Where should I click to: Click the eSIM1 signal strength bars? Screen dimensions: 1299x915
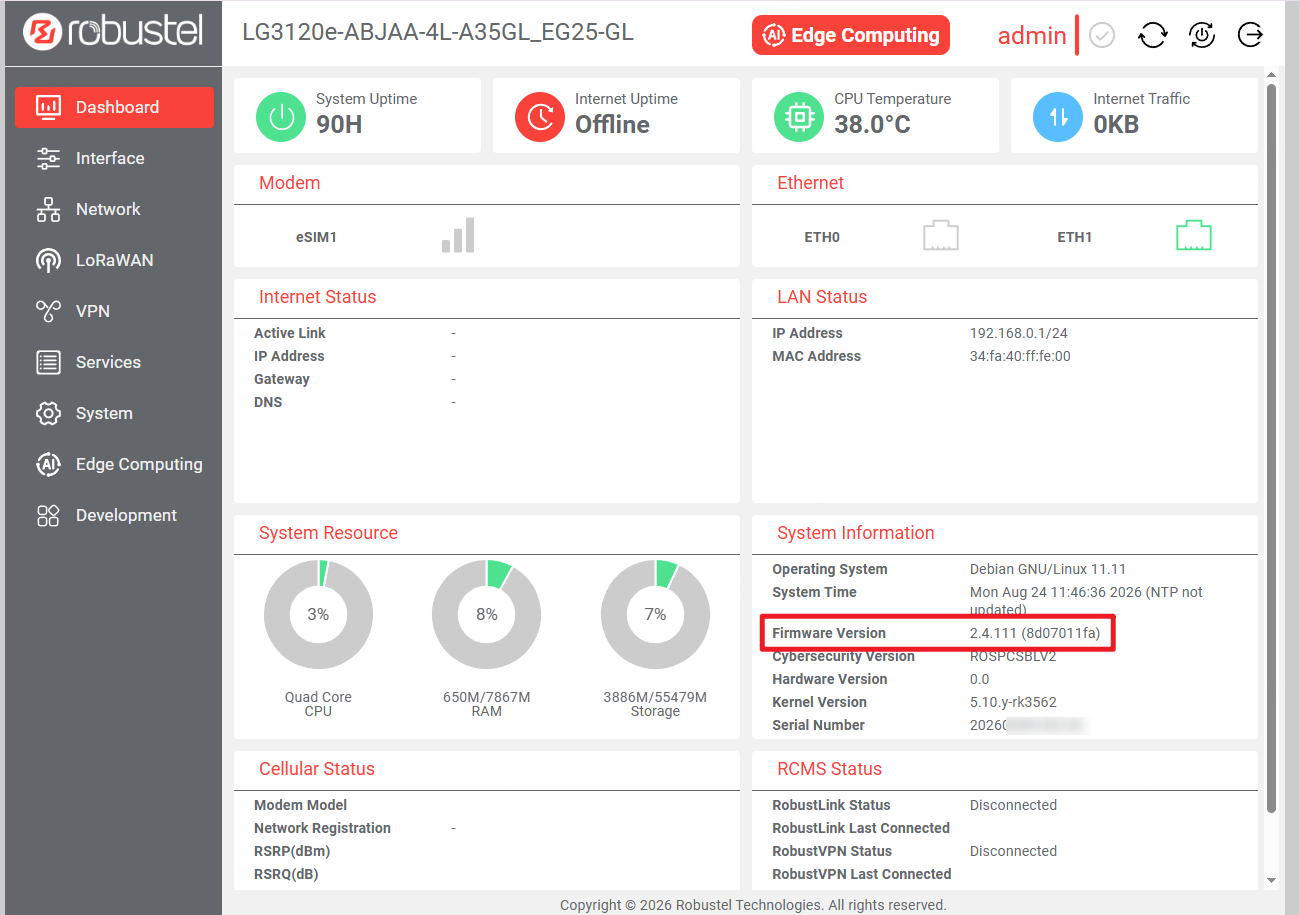pos(458,236)
